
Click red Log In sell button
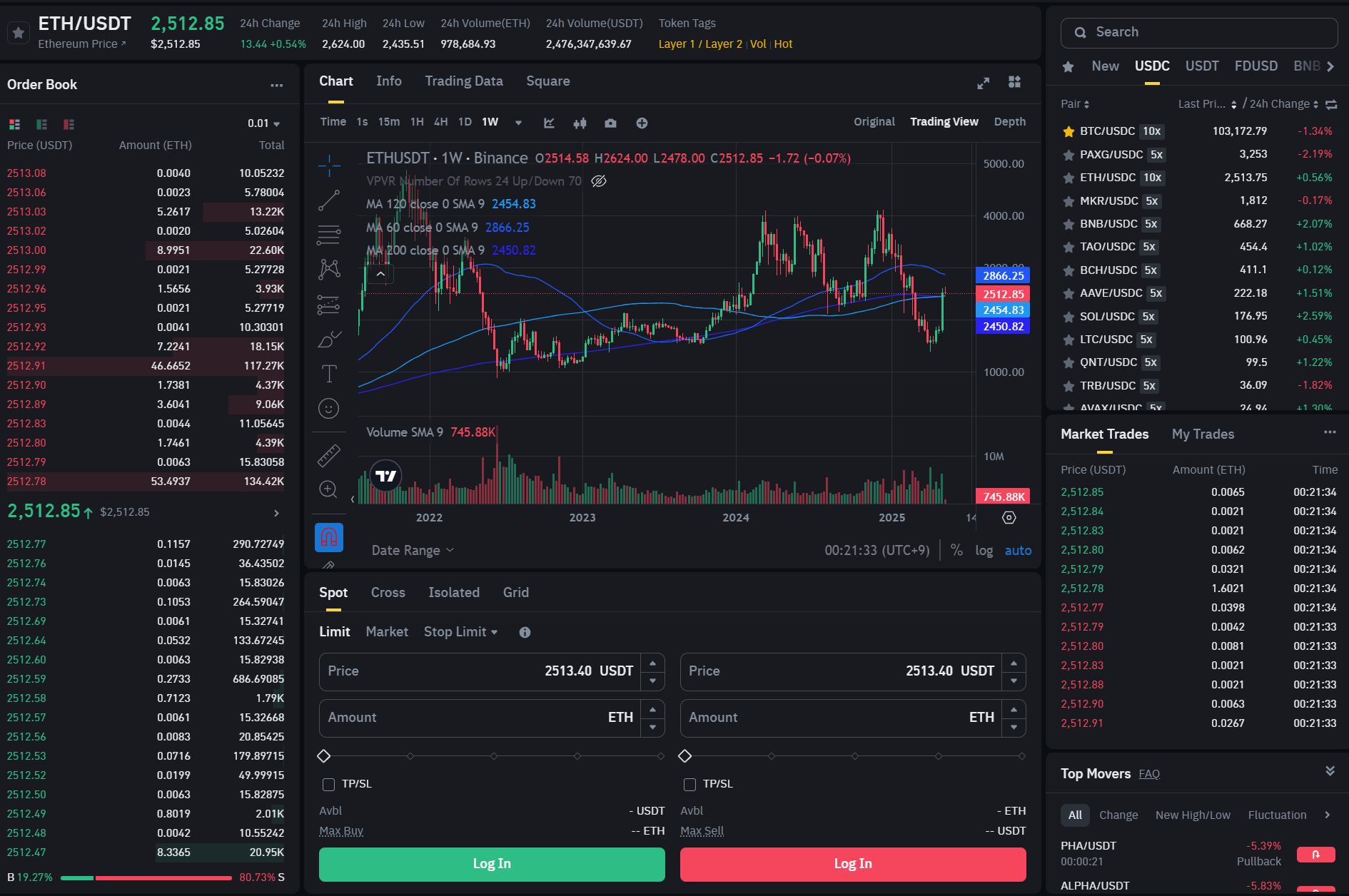tap(853, 864)
